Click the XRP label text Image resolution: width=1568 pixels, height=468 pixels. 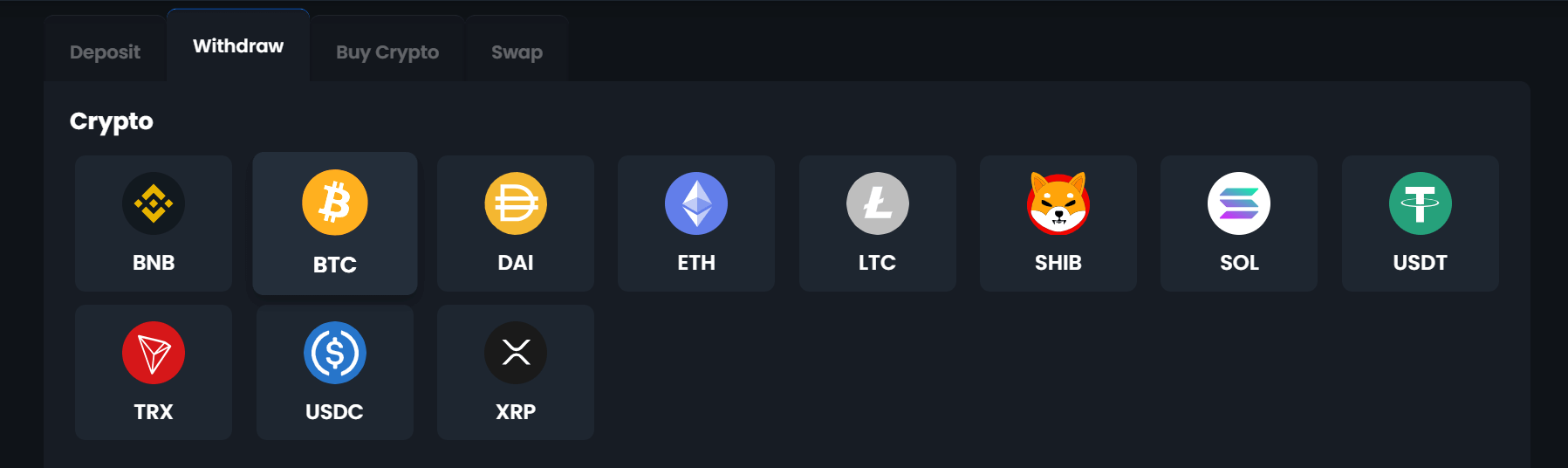click(x=516, y=412)
